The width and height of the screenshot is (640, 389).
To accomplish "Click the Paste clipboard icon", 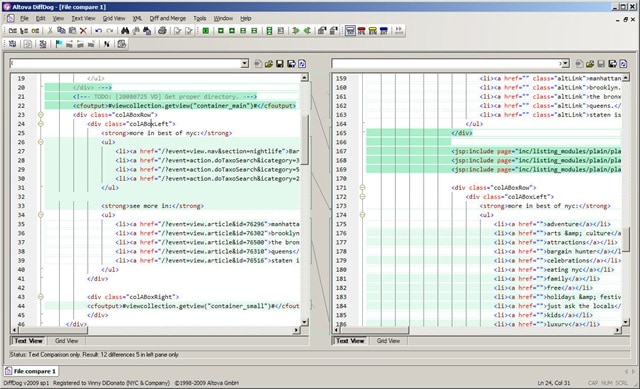I will click(x=72, y=31).
